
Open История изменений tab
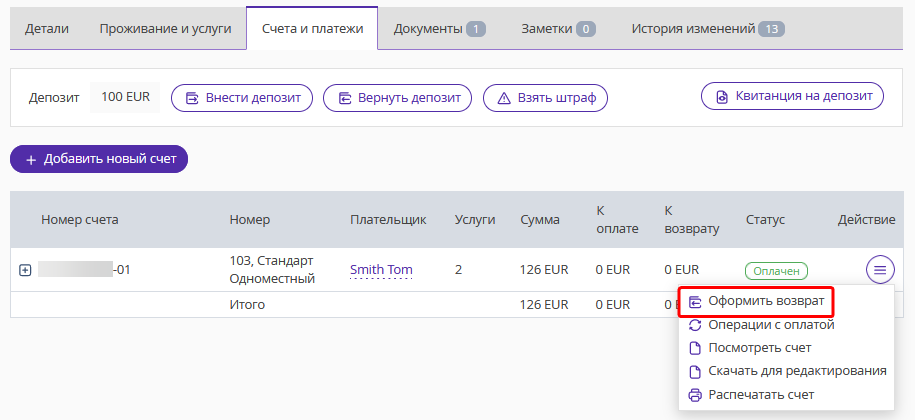708,29
